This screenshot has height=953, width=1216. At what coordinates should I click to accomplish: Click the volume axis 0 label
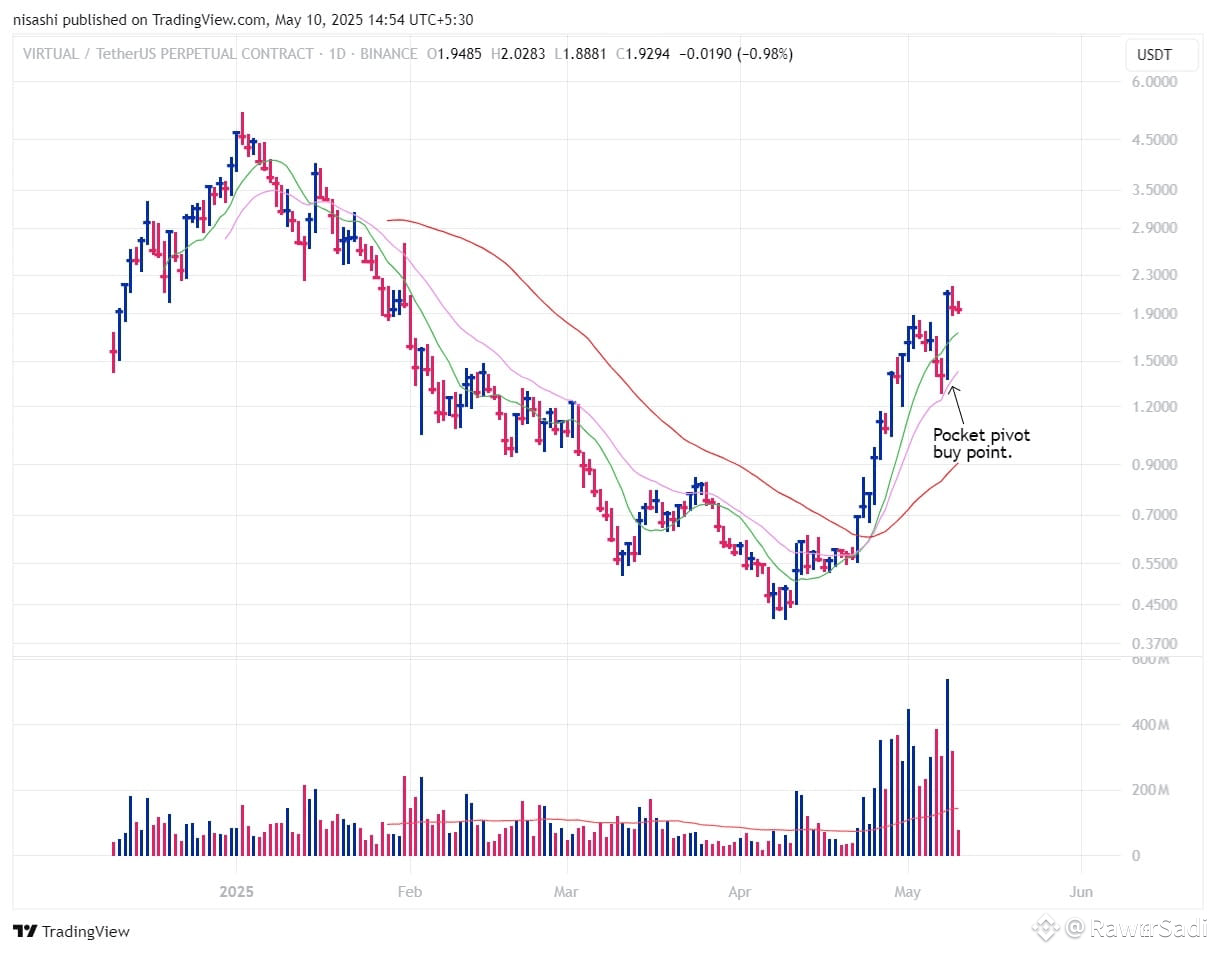pos(1136,857)
